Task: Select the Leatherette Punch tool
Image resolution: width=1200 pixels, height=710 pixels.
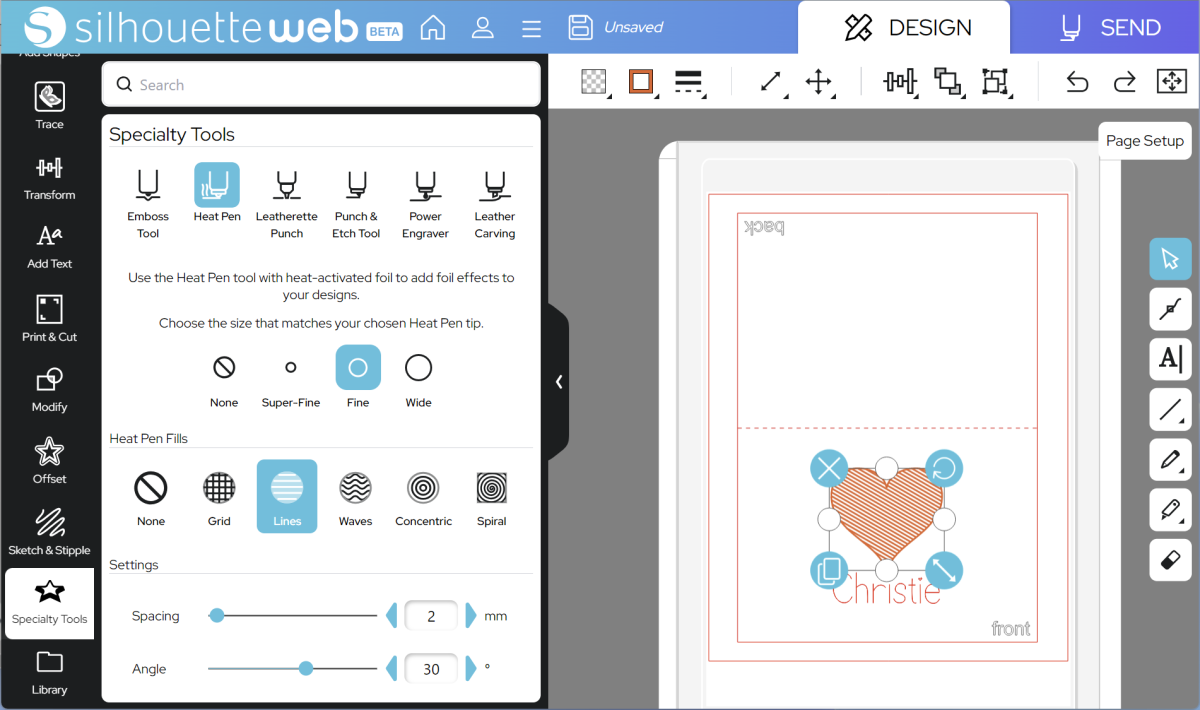Action: coord(286,203)
